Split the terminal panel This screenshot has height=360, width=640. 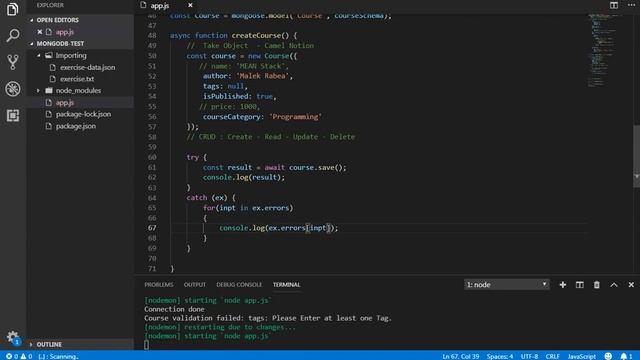pyautogui.click(x=580, y=284)
